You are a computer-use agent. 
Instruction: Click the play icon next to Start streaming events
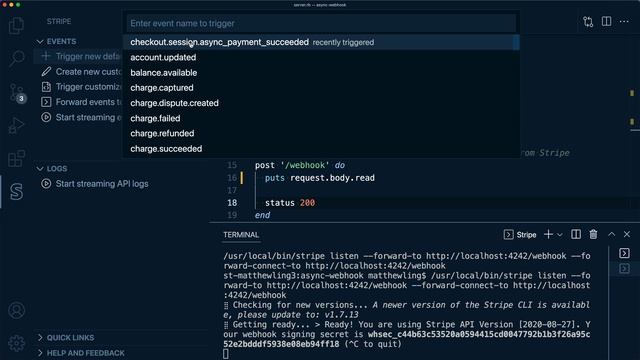point(46,117)
